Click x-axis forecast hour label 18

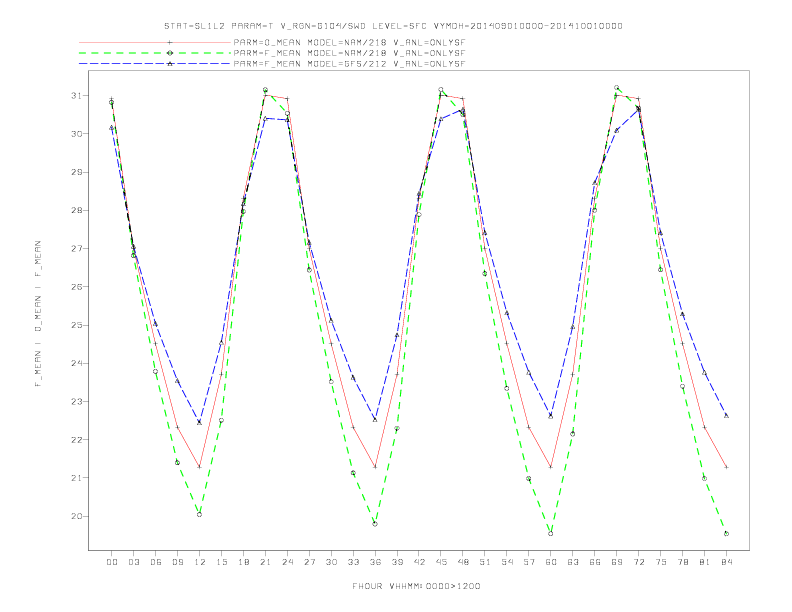point(243,562)
